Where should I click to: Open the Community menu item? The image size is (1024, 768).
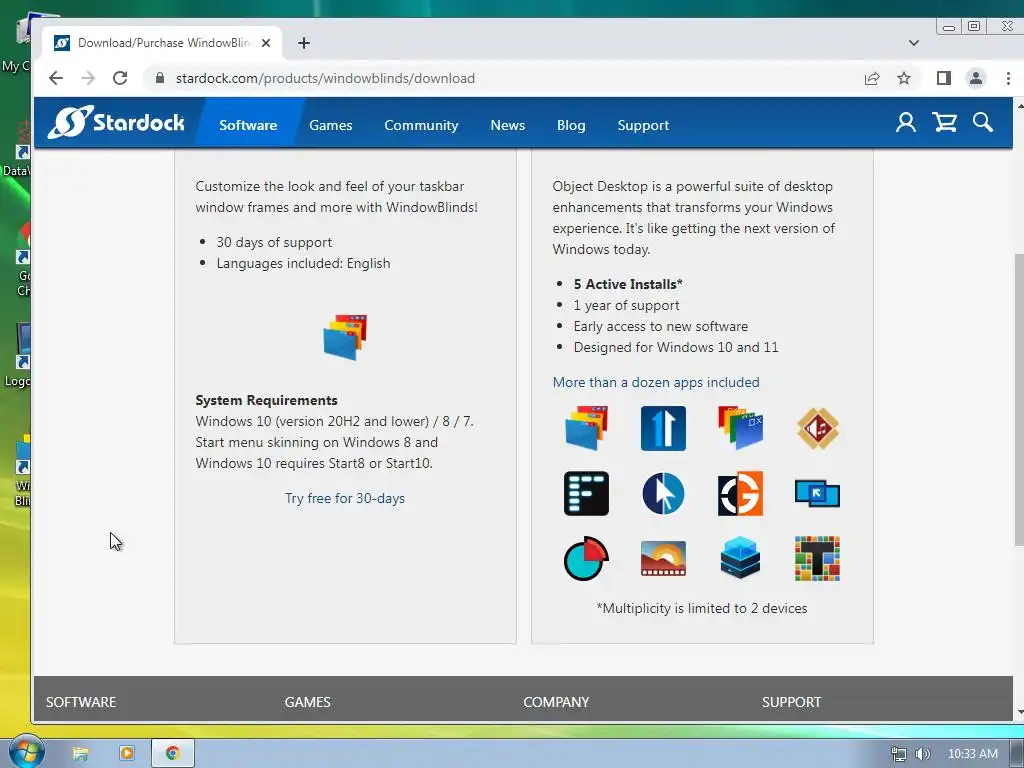point(421,125)
